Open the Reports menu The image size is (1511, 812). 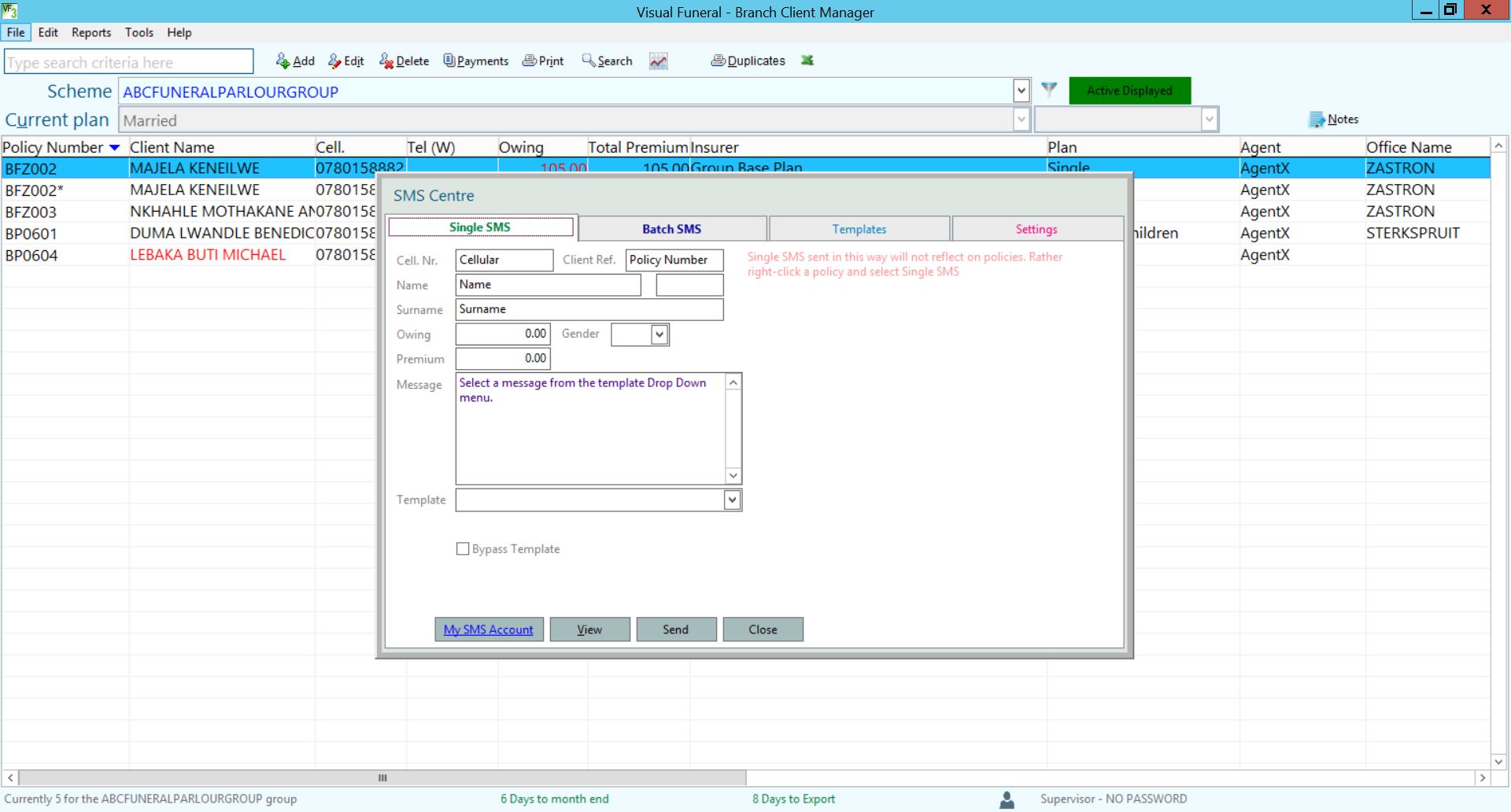coord(91,32)
